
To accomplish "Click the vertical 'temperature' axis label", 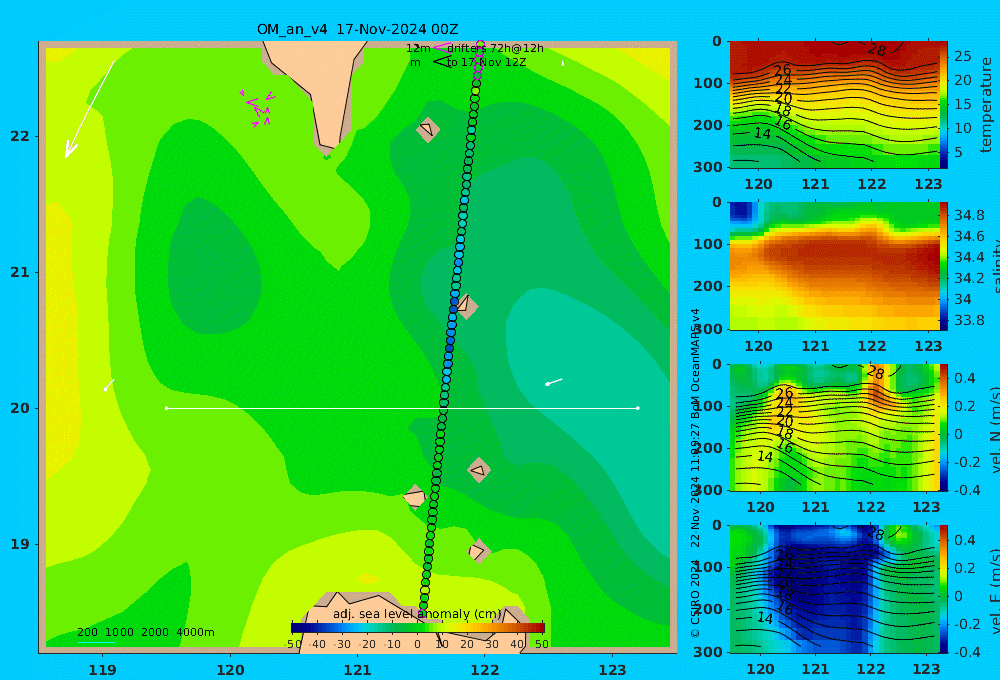I will click(x=986, y=105).
